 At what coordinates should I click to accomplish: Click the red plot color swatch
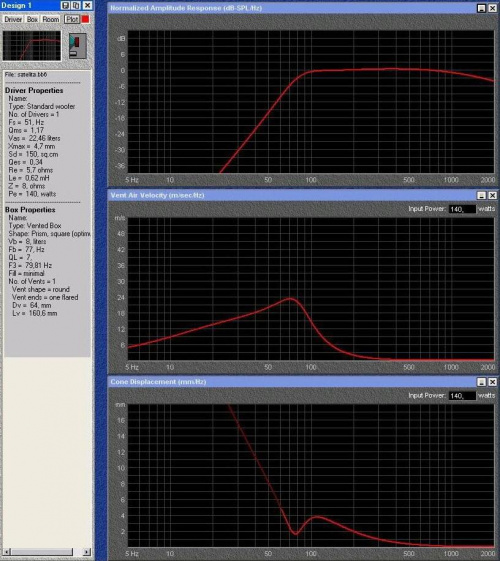tap(85, 19)
